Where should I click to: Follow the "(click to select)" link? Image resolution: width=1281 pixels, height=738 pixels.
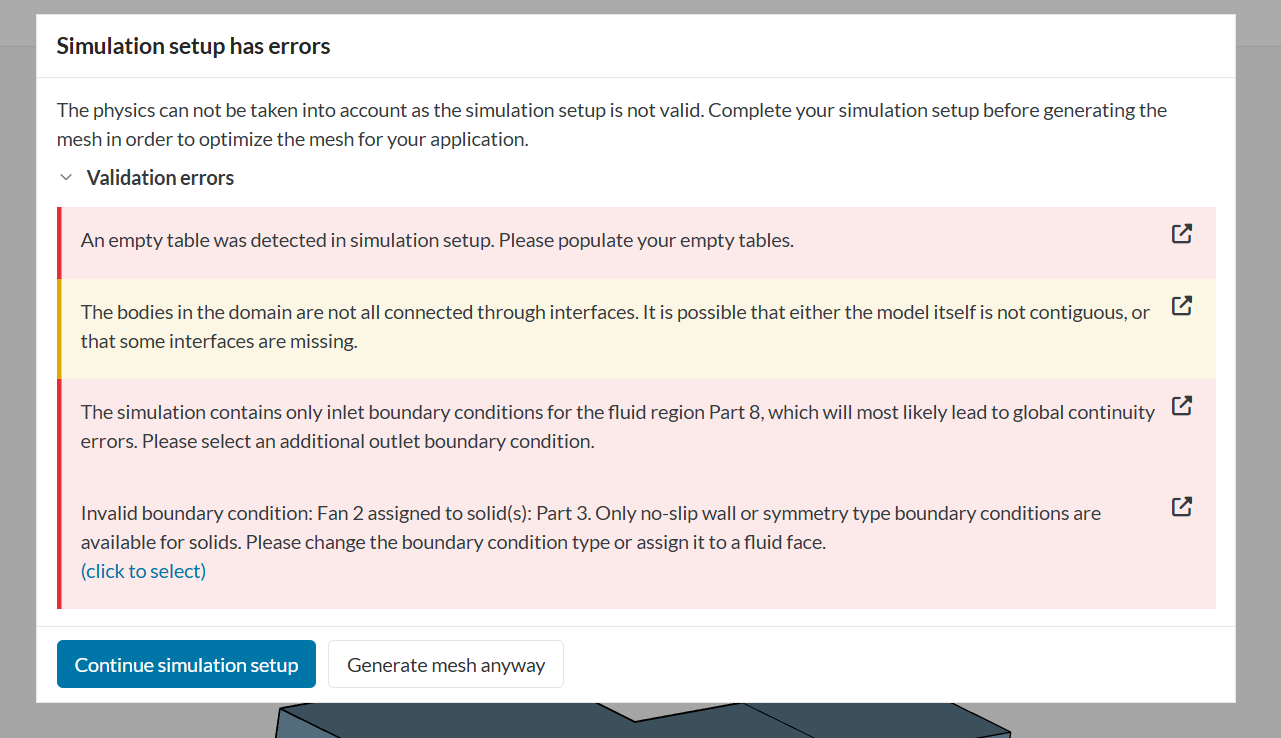coord(143,571)
